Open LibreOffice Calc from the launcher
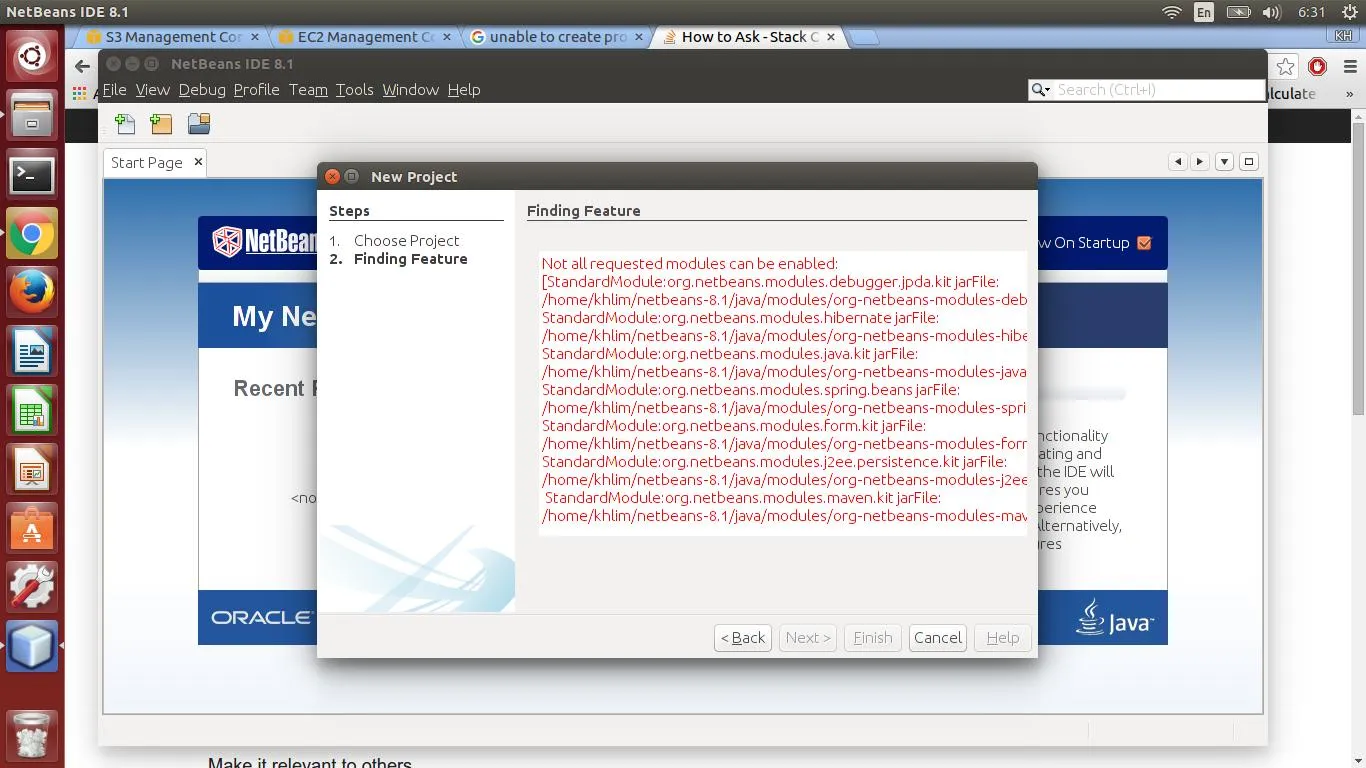The height and width of the screenshot is (768, 1366). pos(32,411)
